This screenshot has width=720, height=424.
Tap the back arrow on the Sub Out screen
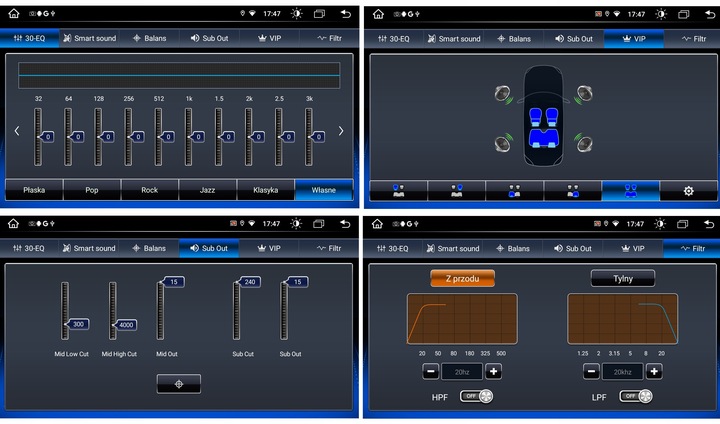[345, 224]
